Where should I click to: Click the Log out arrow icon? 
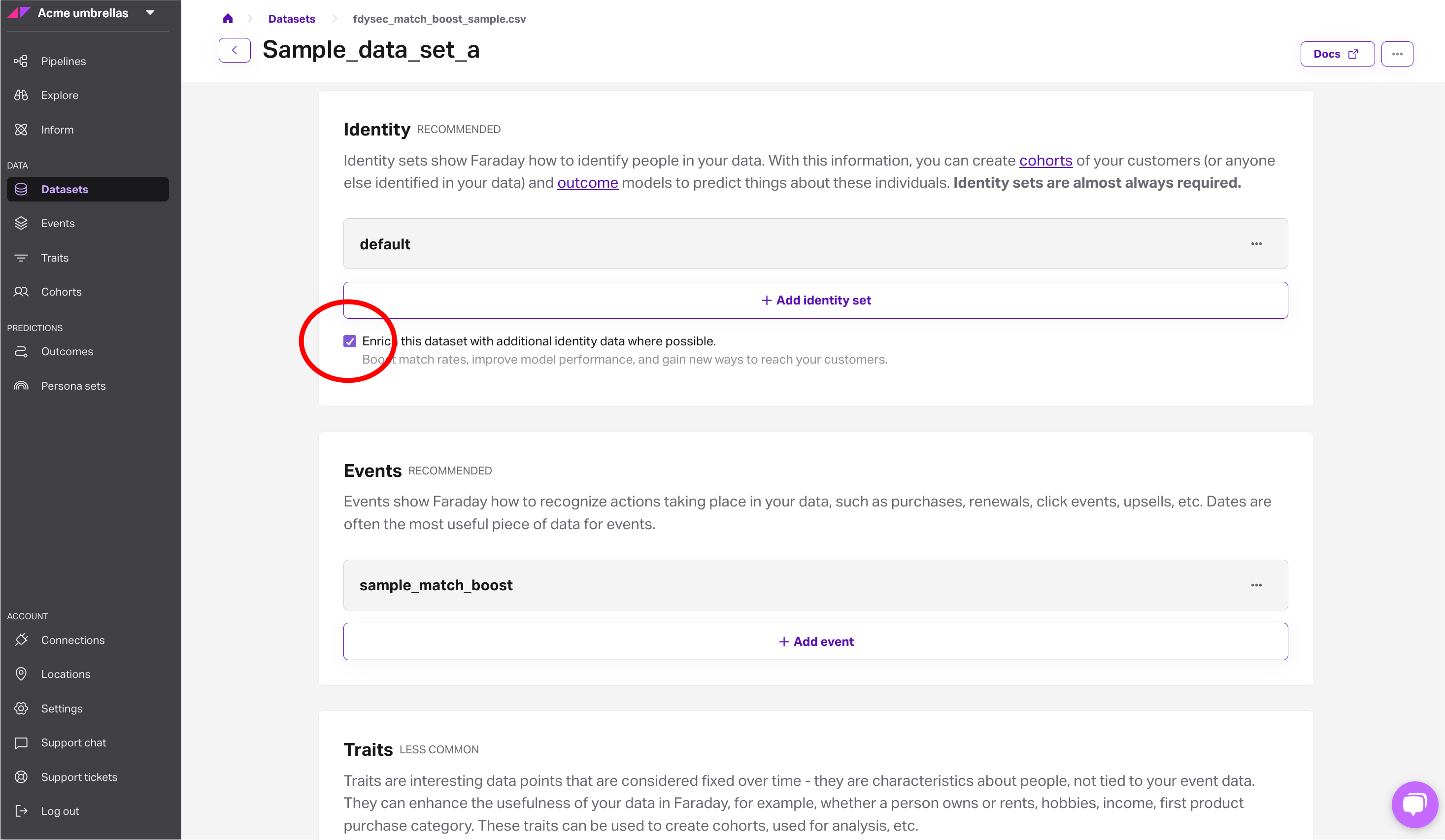pyautogui.click(x=21, y=811)
